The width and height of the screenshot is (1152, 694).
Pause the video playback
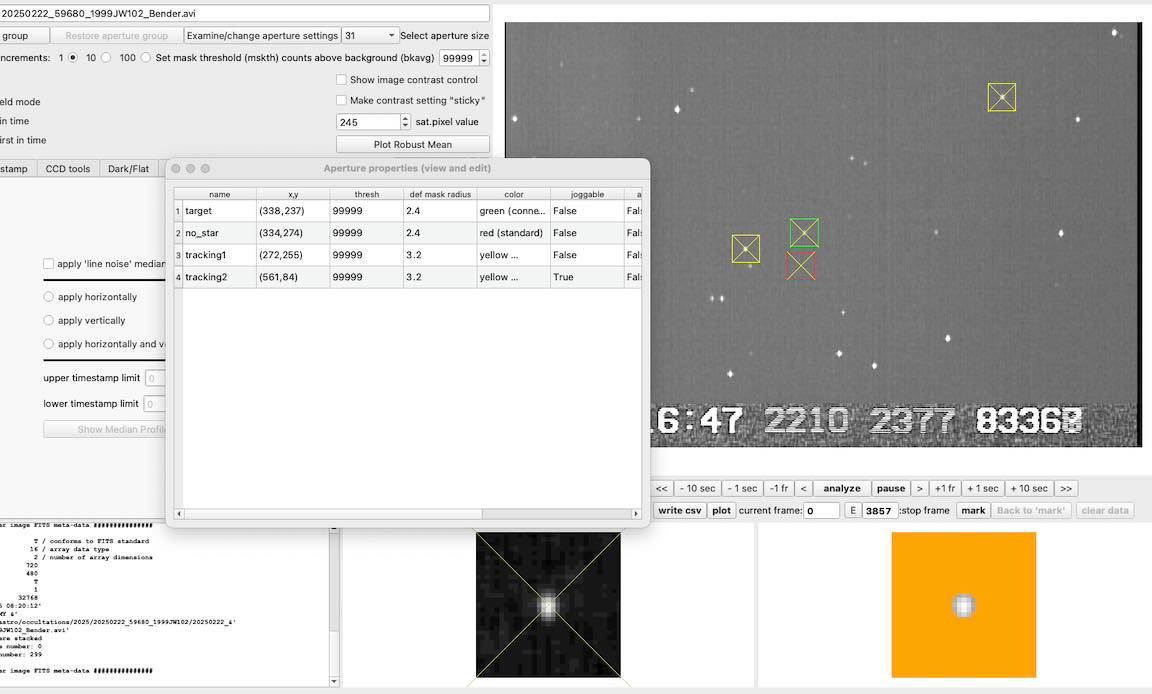(890, 488)
